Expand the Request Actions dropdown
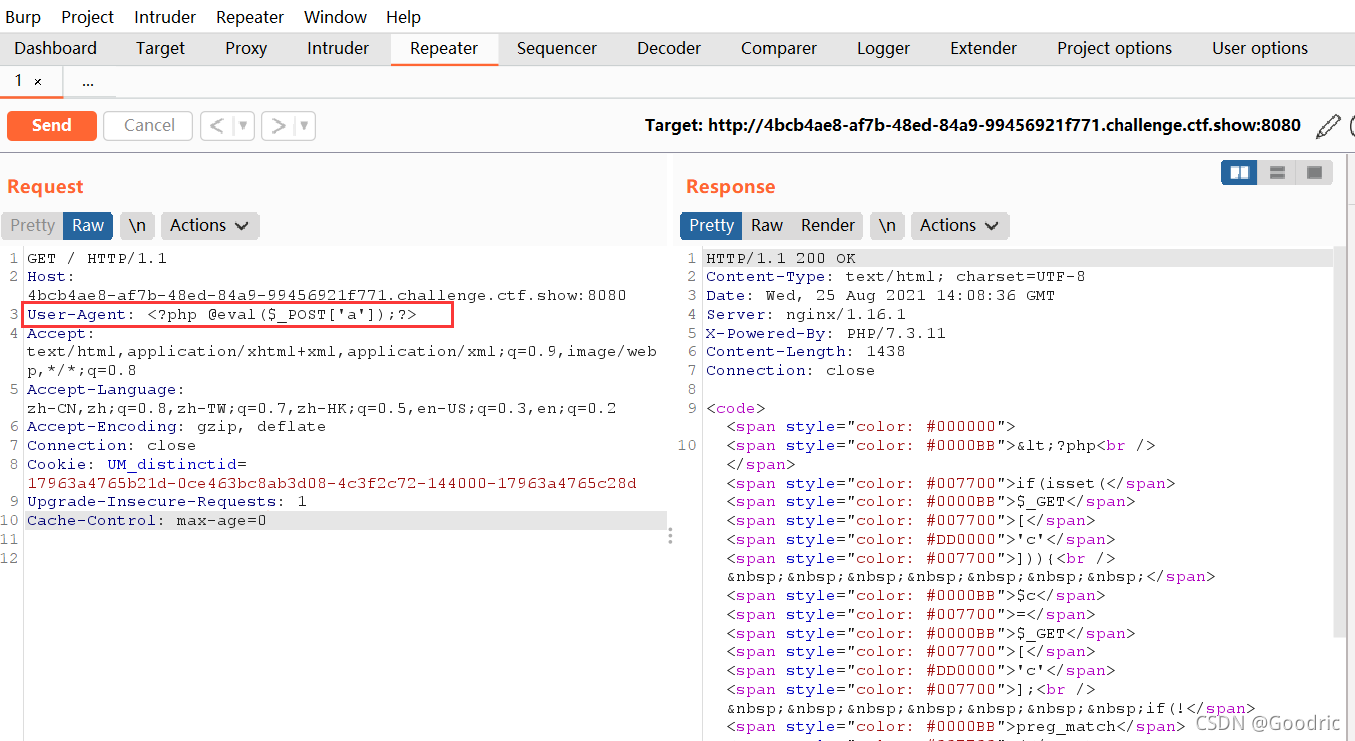Image resolution: width=1355 pixels, height=741 pixels. pyautogui.click(x=210, y=226)
